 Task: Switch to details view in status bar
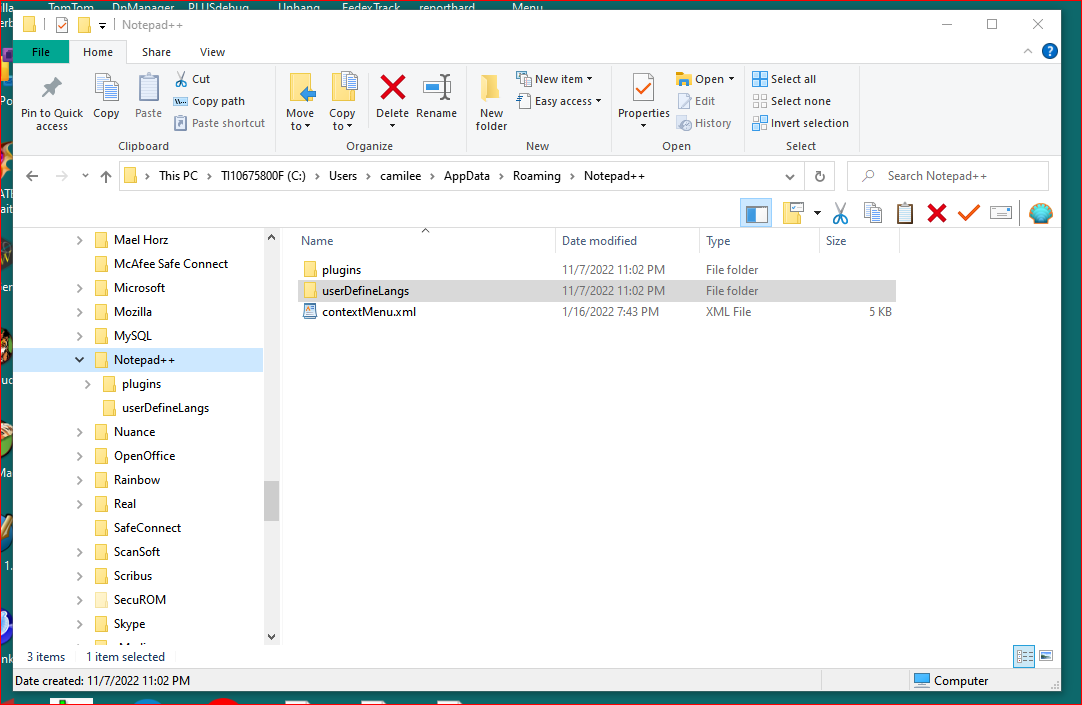(1024, 657)
